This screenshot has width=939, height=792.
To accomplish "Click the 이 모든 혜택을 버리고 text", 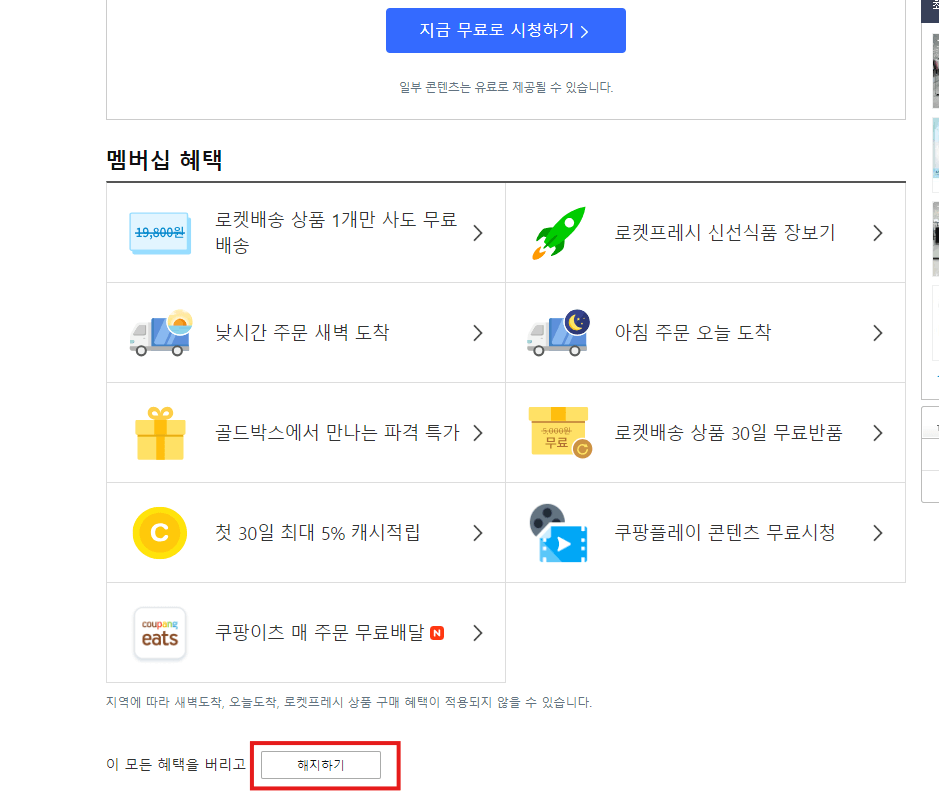I will (x=176, y=764).
